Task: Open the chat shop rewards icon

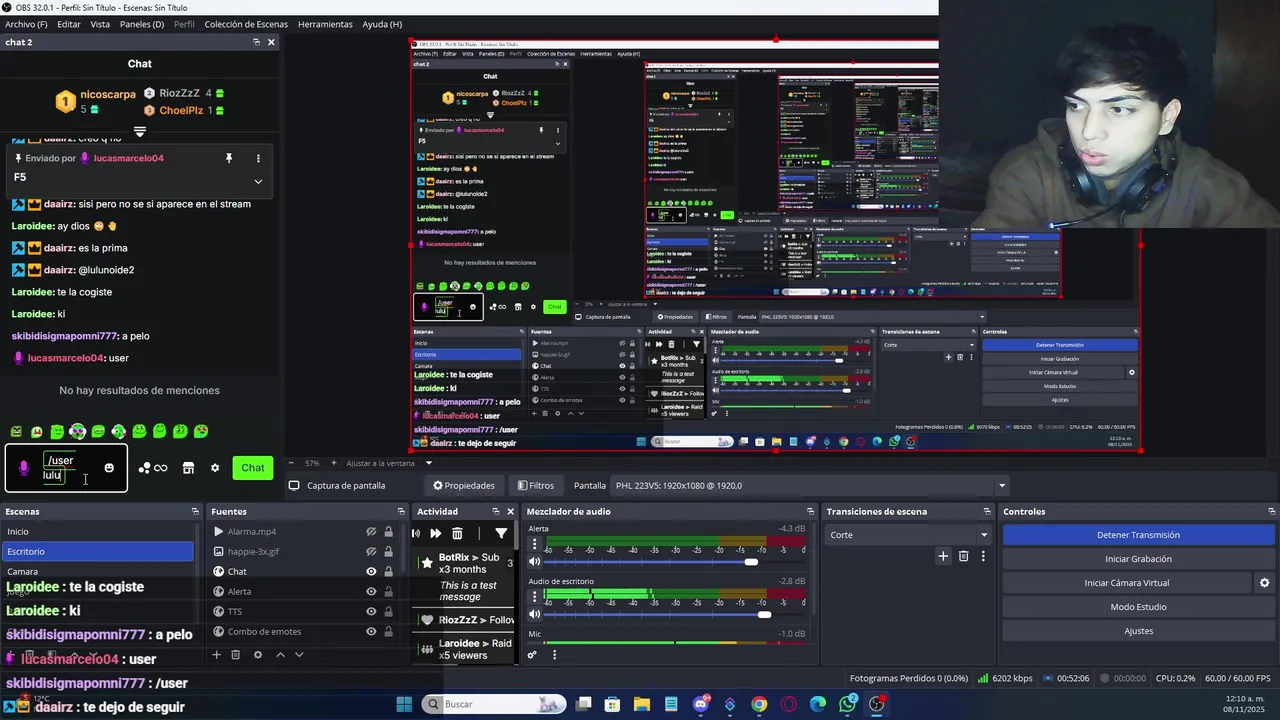Action: coord(188,468)
